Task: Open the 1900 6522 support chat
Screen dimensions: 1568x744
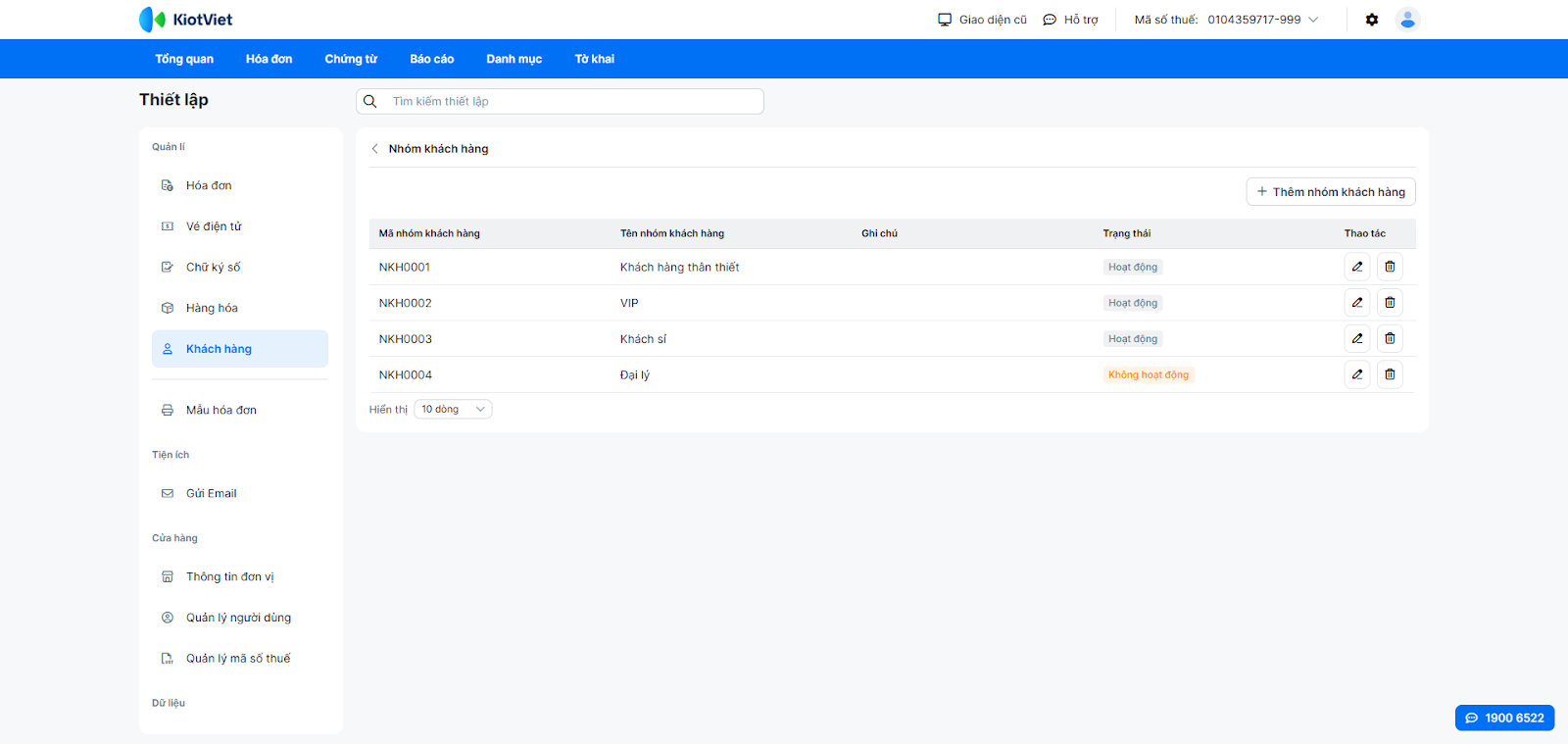Action: pyautogui.click(x=1504, y=718)
